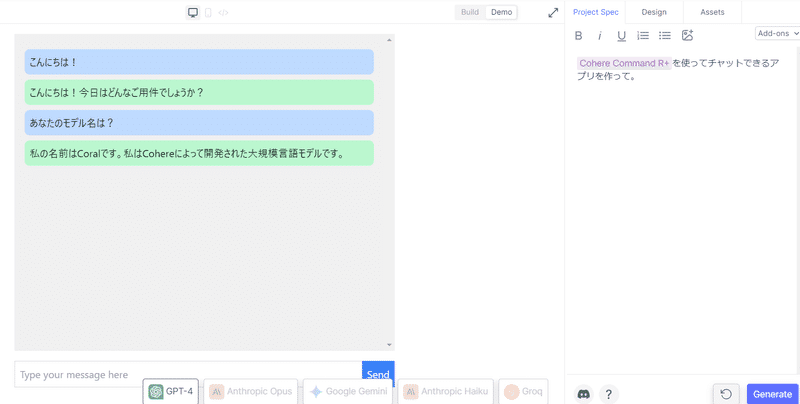The width and height of the screenshot is (800, 404).
Task: Toggle italic formatting in the spec editor
Action: coord(600,35)
